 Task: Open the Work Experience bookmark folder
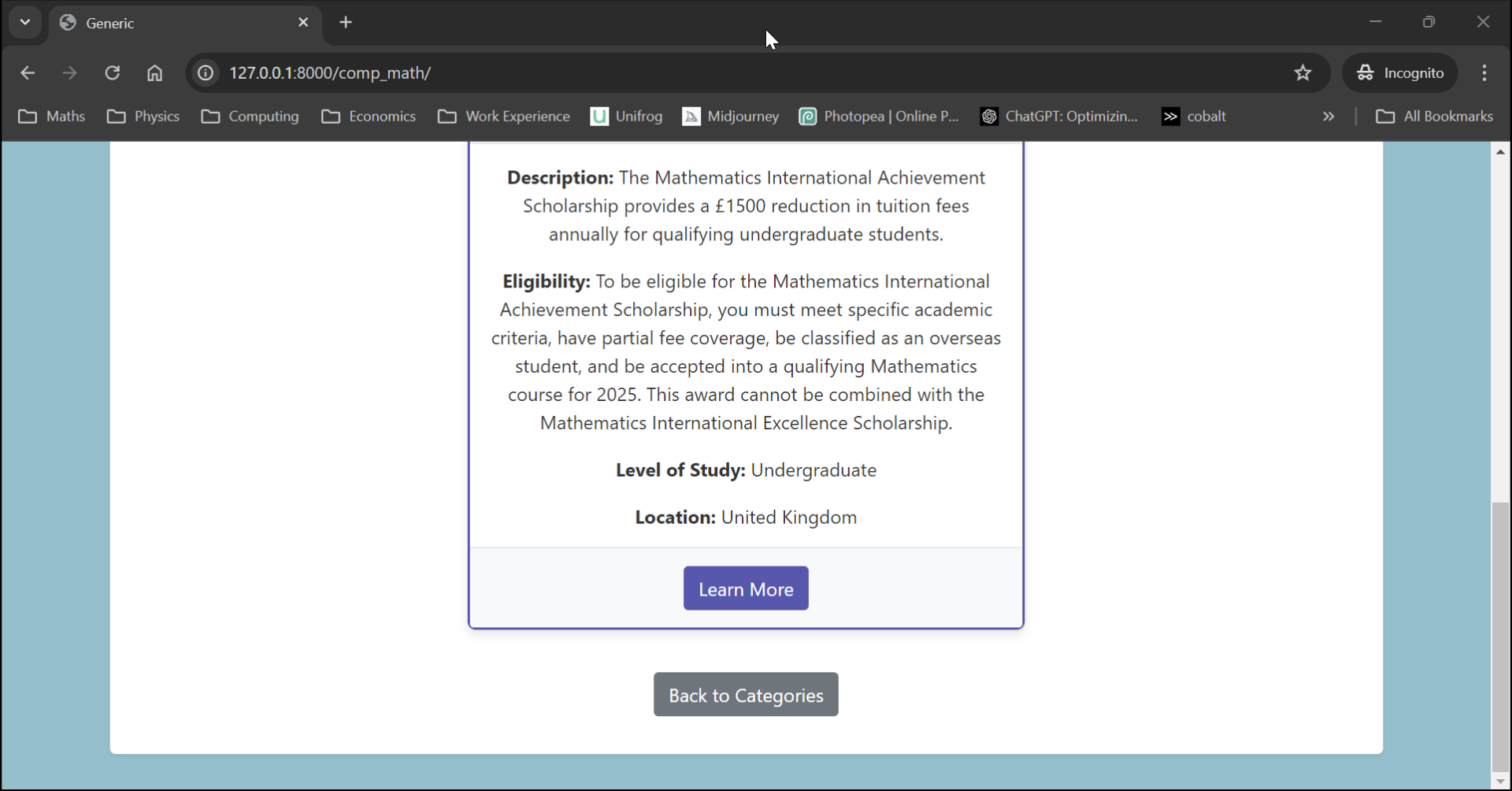(504, 117)
